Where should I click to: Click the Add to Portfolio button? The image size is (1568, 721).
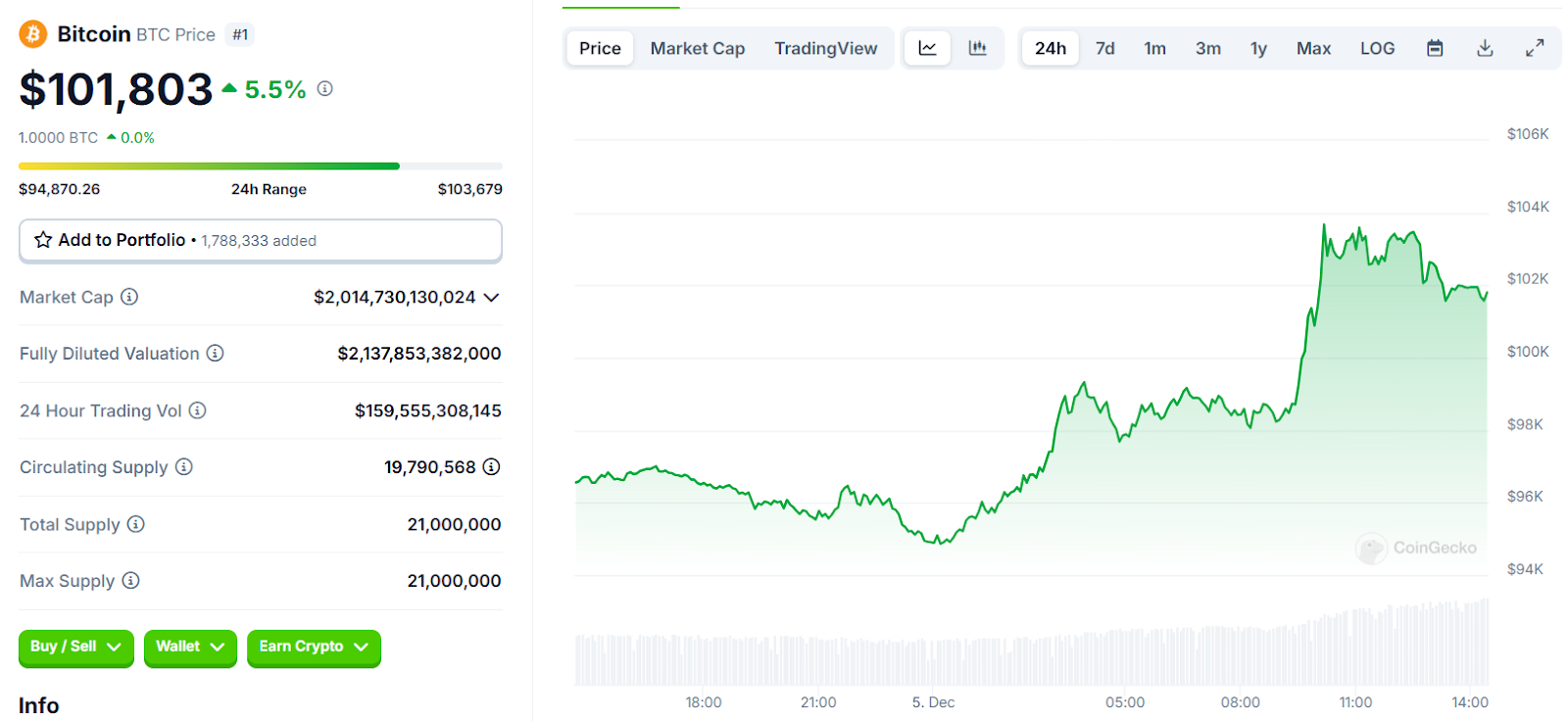click(x=261, y=241)
